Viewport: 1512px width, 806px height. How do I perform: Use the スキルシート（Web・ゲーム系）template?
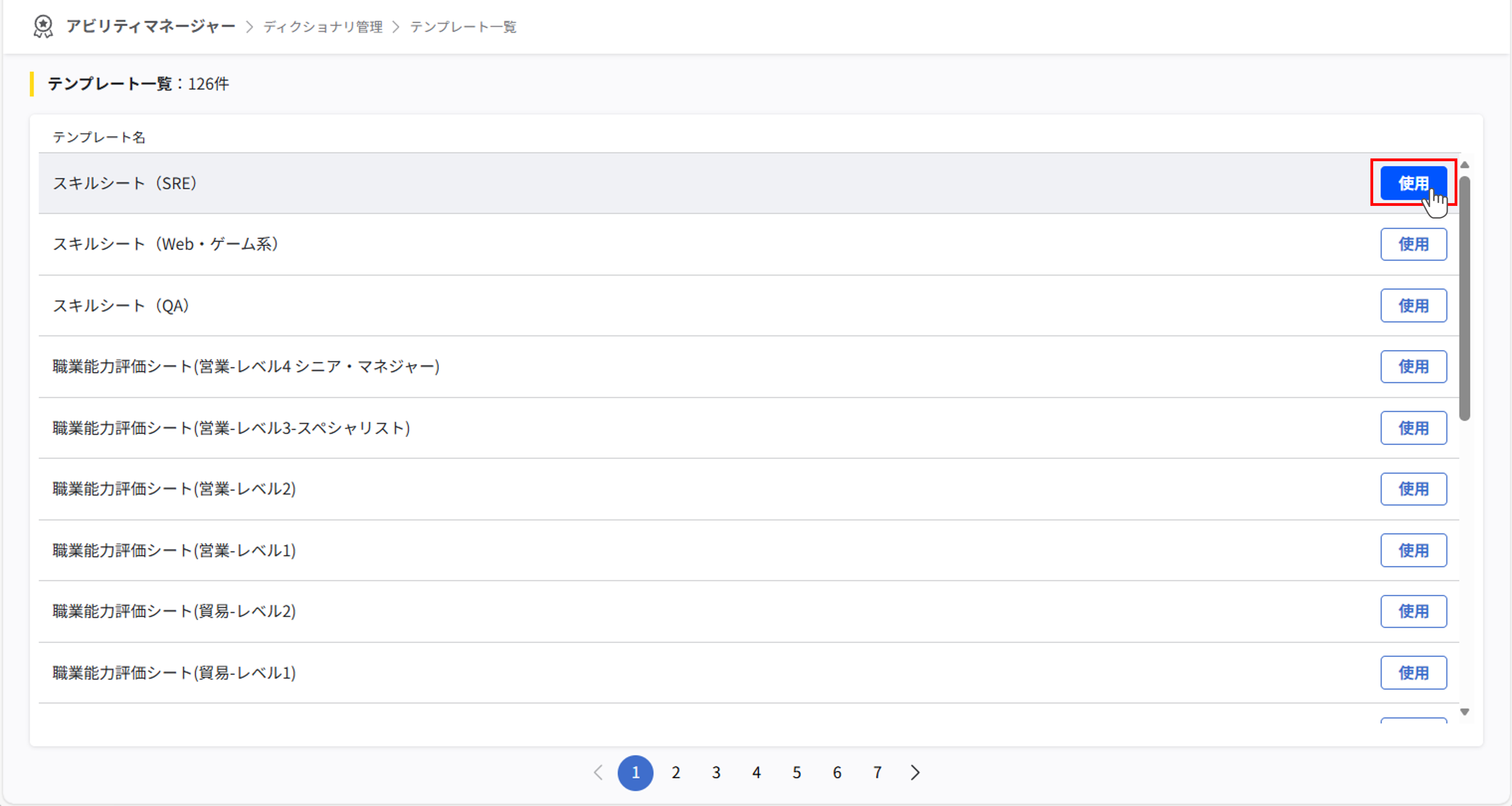tap(1413, 244)
